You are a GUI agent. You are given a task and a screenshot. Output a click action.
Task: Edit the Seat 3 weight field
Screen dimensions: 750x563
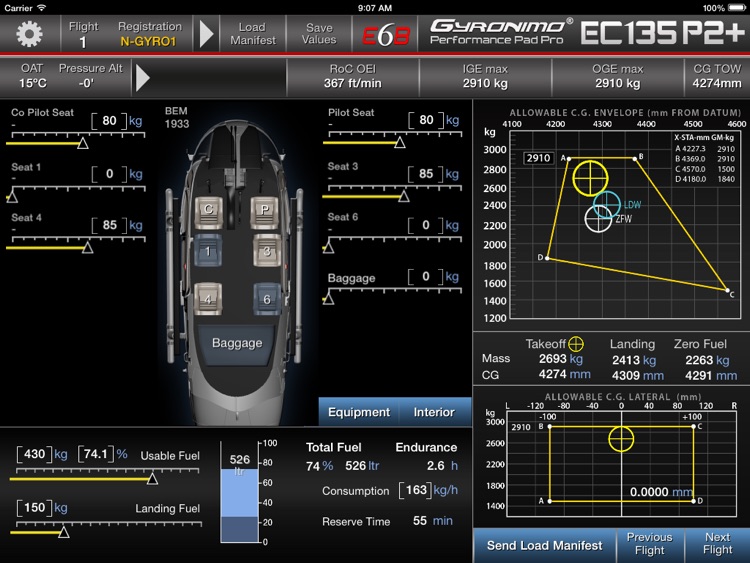426,174
